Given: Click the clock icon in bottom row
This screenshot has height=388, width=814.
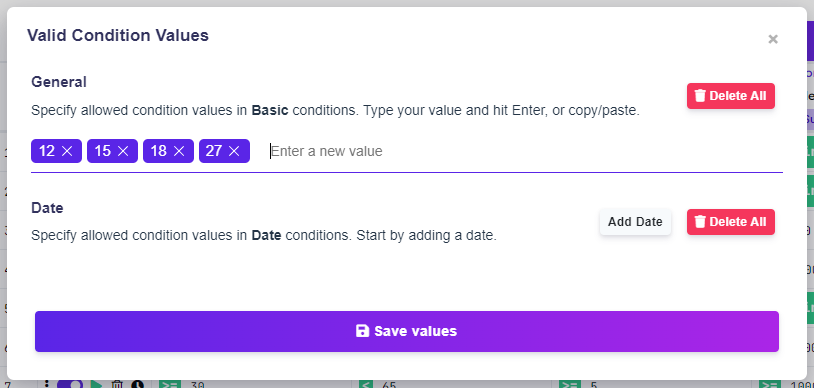Looking at the screenshot, I should (137, 384).
